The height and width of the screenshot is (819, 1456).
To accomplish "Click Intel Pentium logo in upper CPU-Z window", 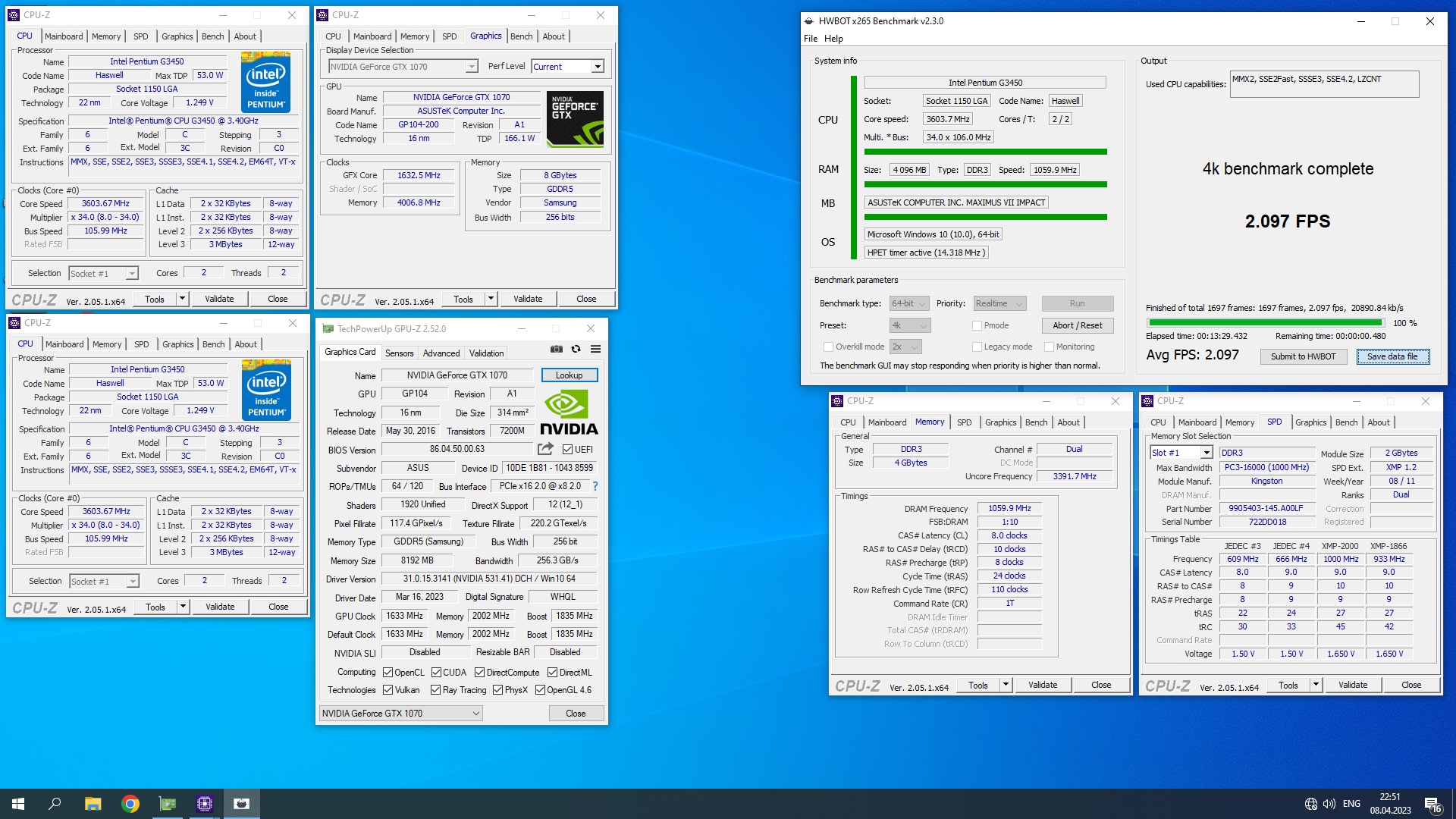I will (265, 81).
